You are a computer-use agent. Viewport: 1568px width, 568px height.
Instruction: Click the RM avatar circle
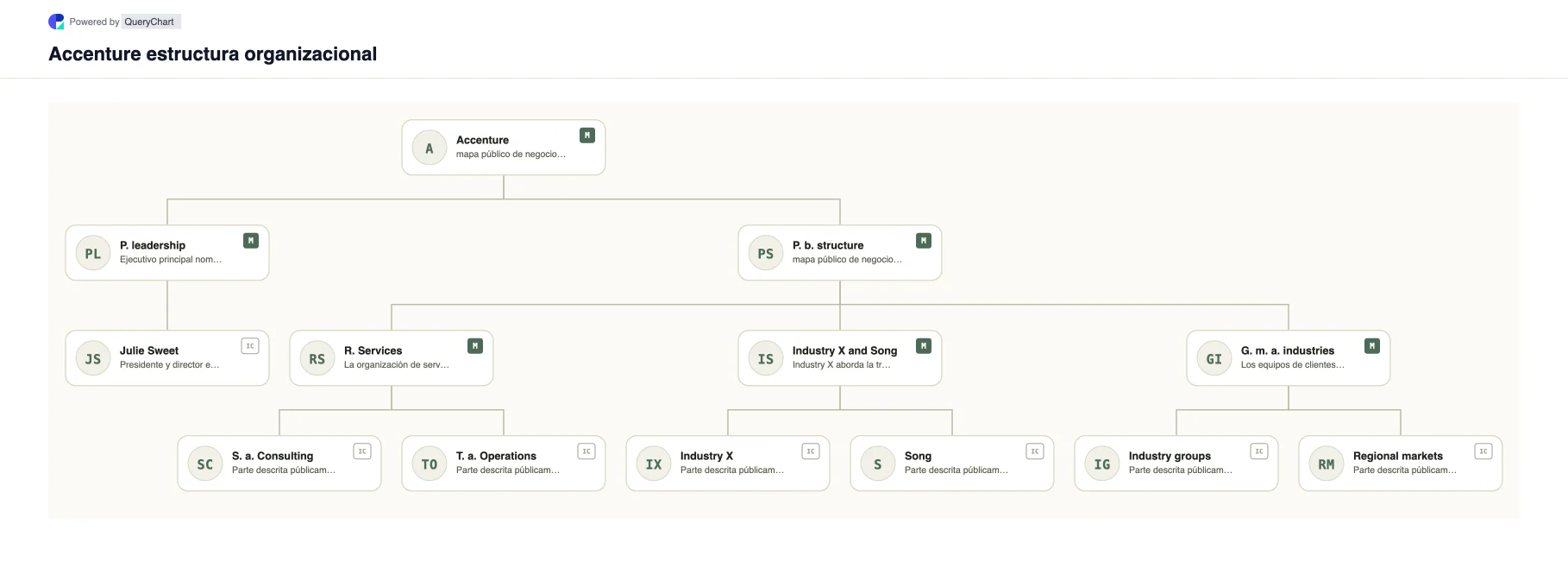[1327, 464]
